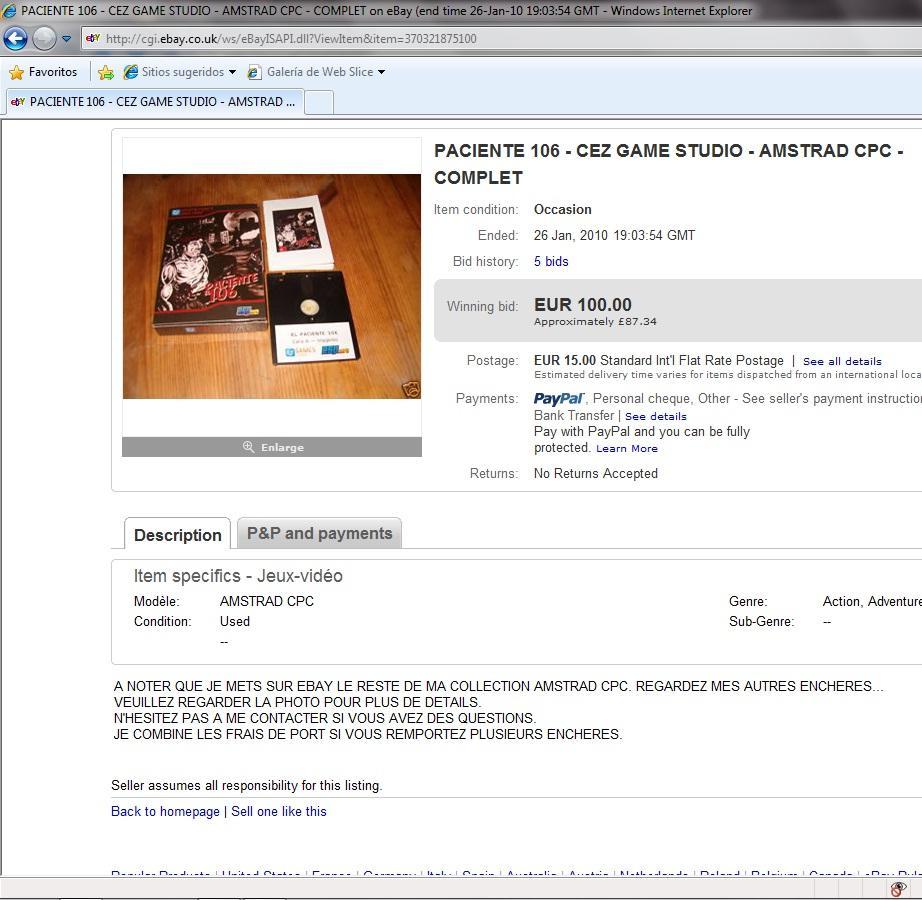Click the eBay favicon in address bar

pos(93,39)
